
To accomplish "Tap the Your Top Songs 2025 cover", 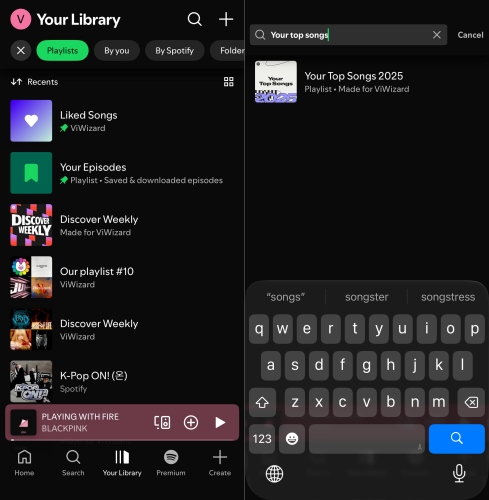I will pos(276,82).
